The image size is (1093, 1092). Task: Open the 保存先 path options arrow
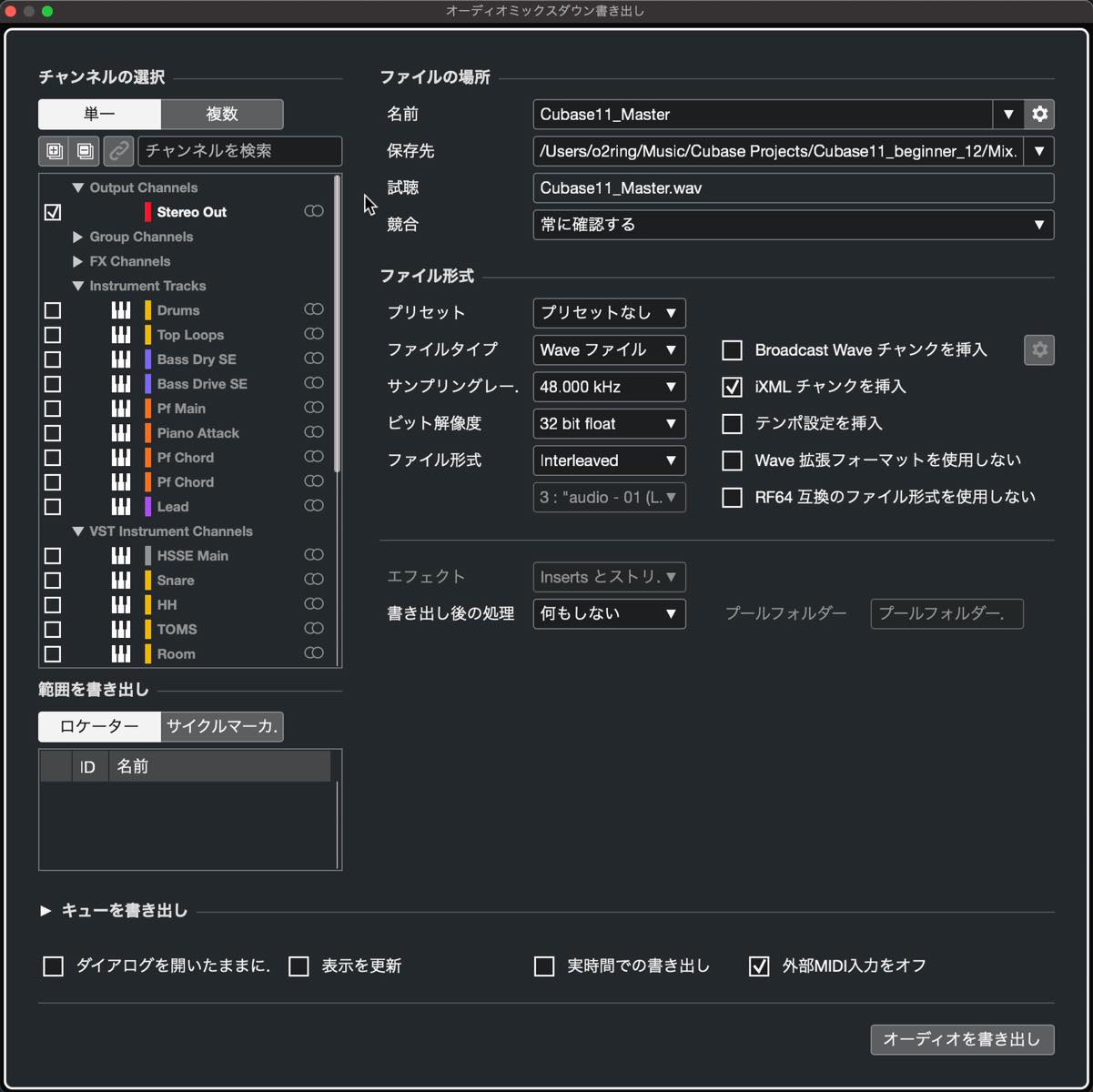click(1039, 151)
